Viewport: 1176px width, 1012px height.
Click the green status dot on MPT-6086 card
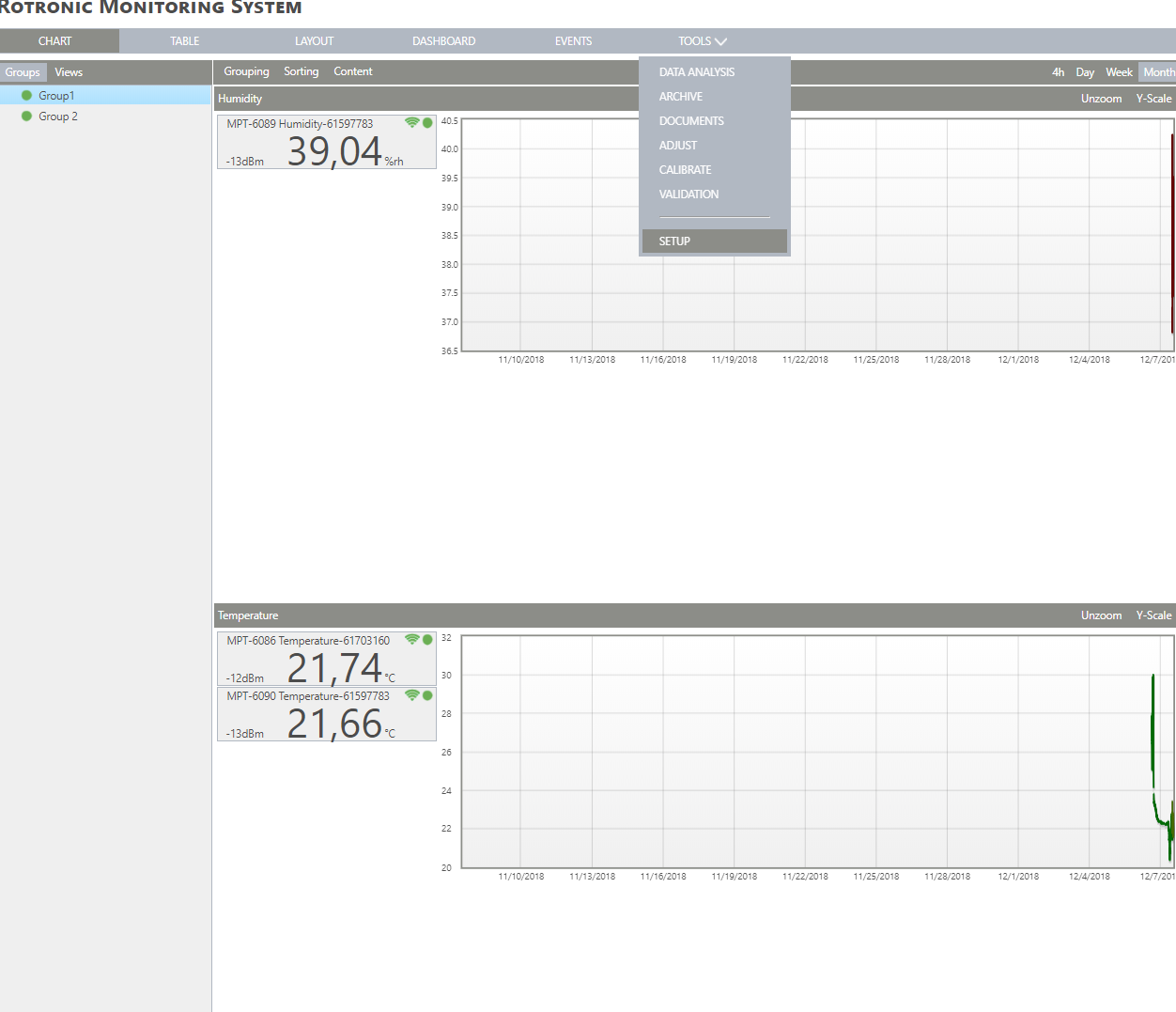coord(427,640)
